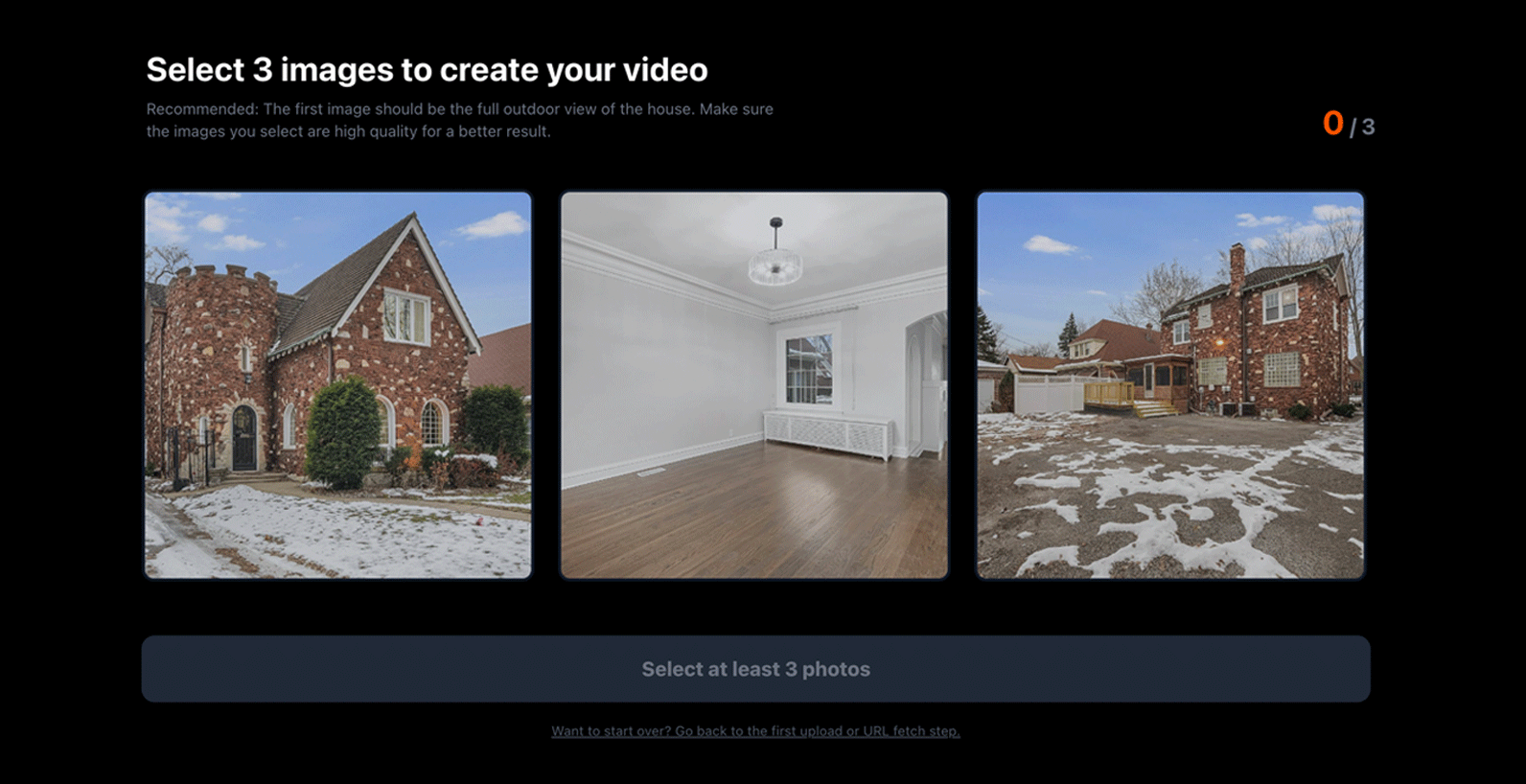Open the "Want to start over?" link
The height and width of the screenshot is (784, 1526).
pyautogui.click(x=755, y=731)
